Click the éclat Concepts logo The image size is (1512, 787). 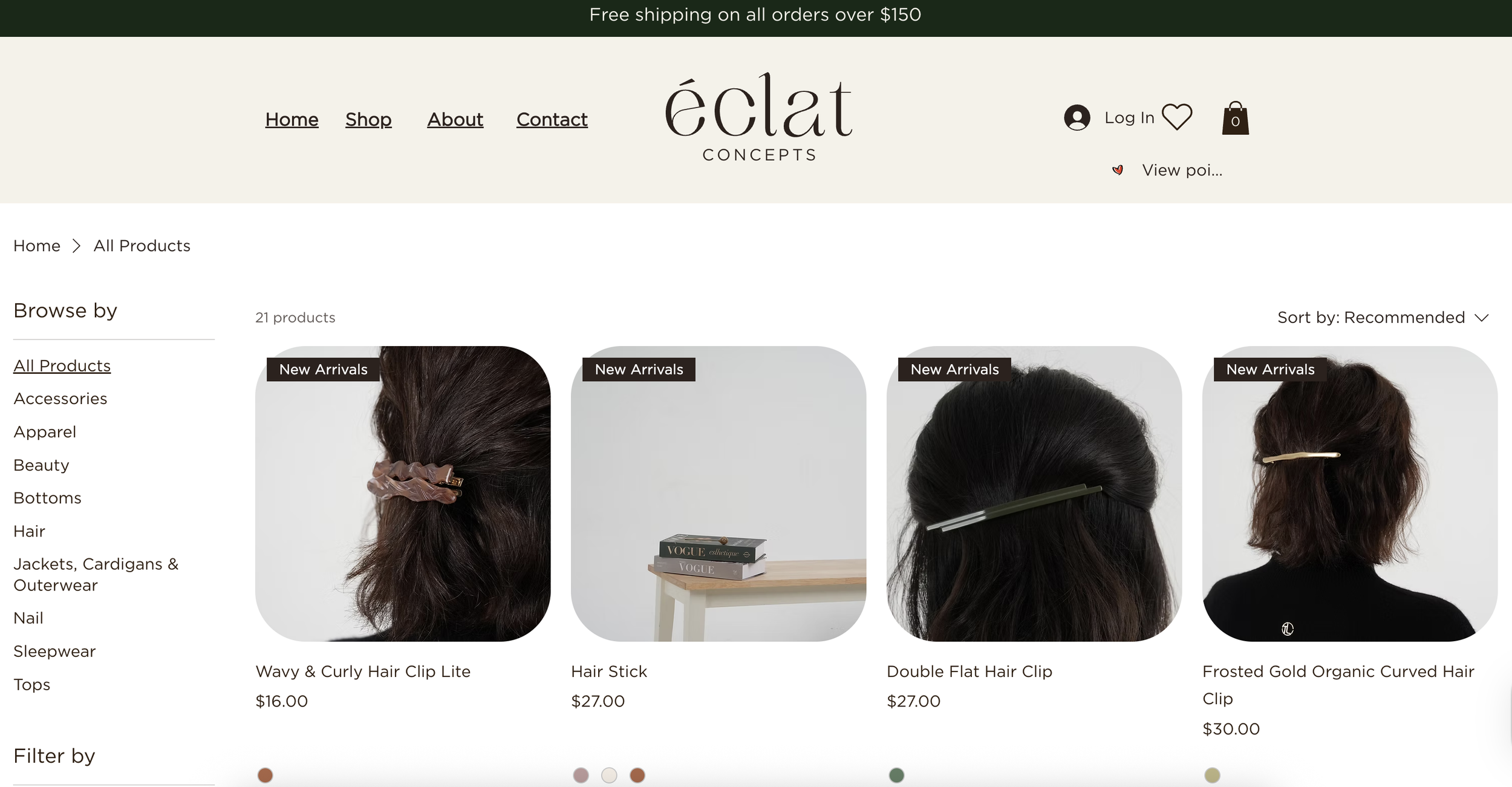click(759, 117)
